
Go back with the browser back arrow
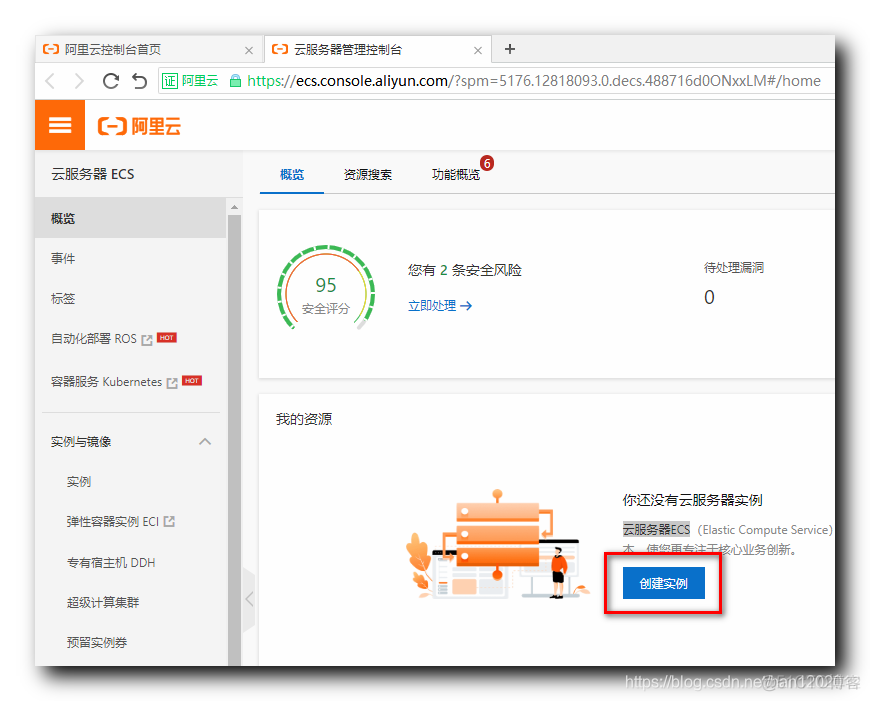point(50,81)
